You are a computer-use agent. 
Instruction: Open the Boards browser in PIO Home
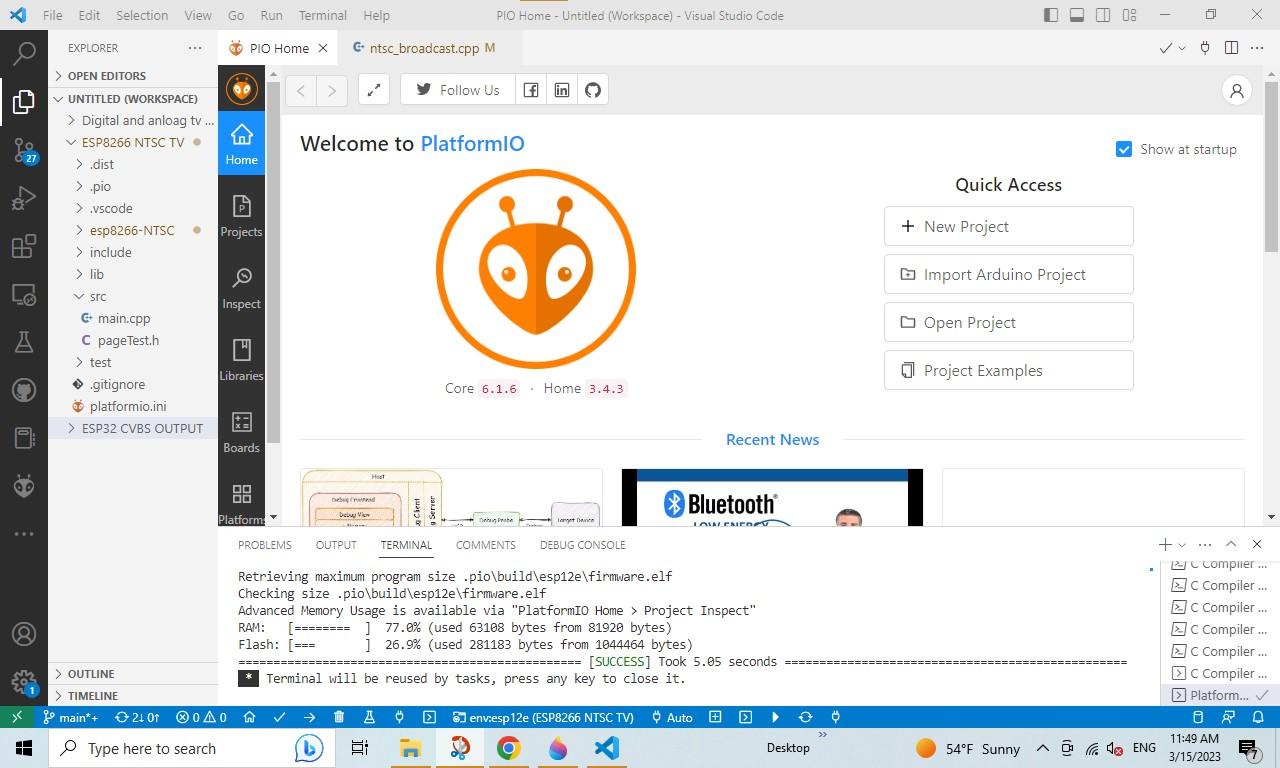pyautogui.click(x=241, y=430)
